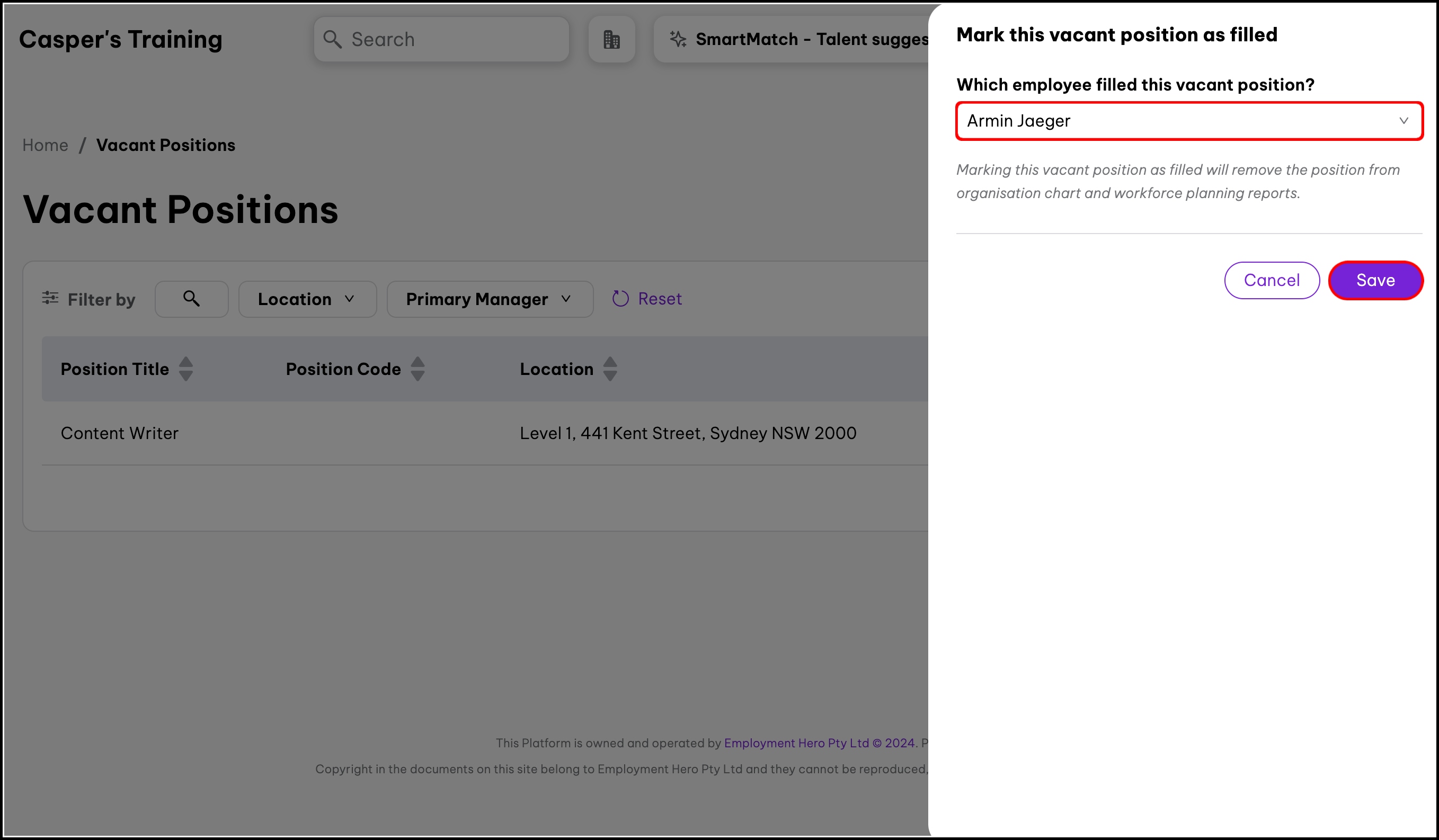Click the Filter by sliders icon
The image size is (1439, 840).
pyautogui.click(x=50, y=298)
